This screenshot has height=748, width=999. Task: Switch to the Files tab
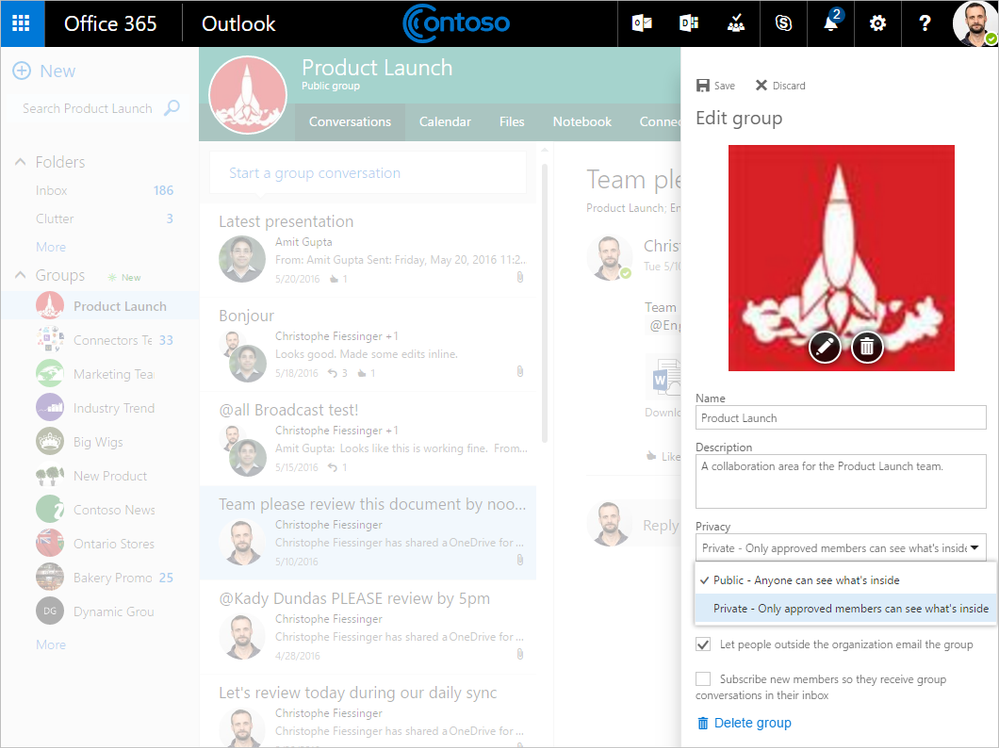pyautogui.click(x=512, y=122)
